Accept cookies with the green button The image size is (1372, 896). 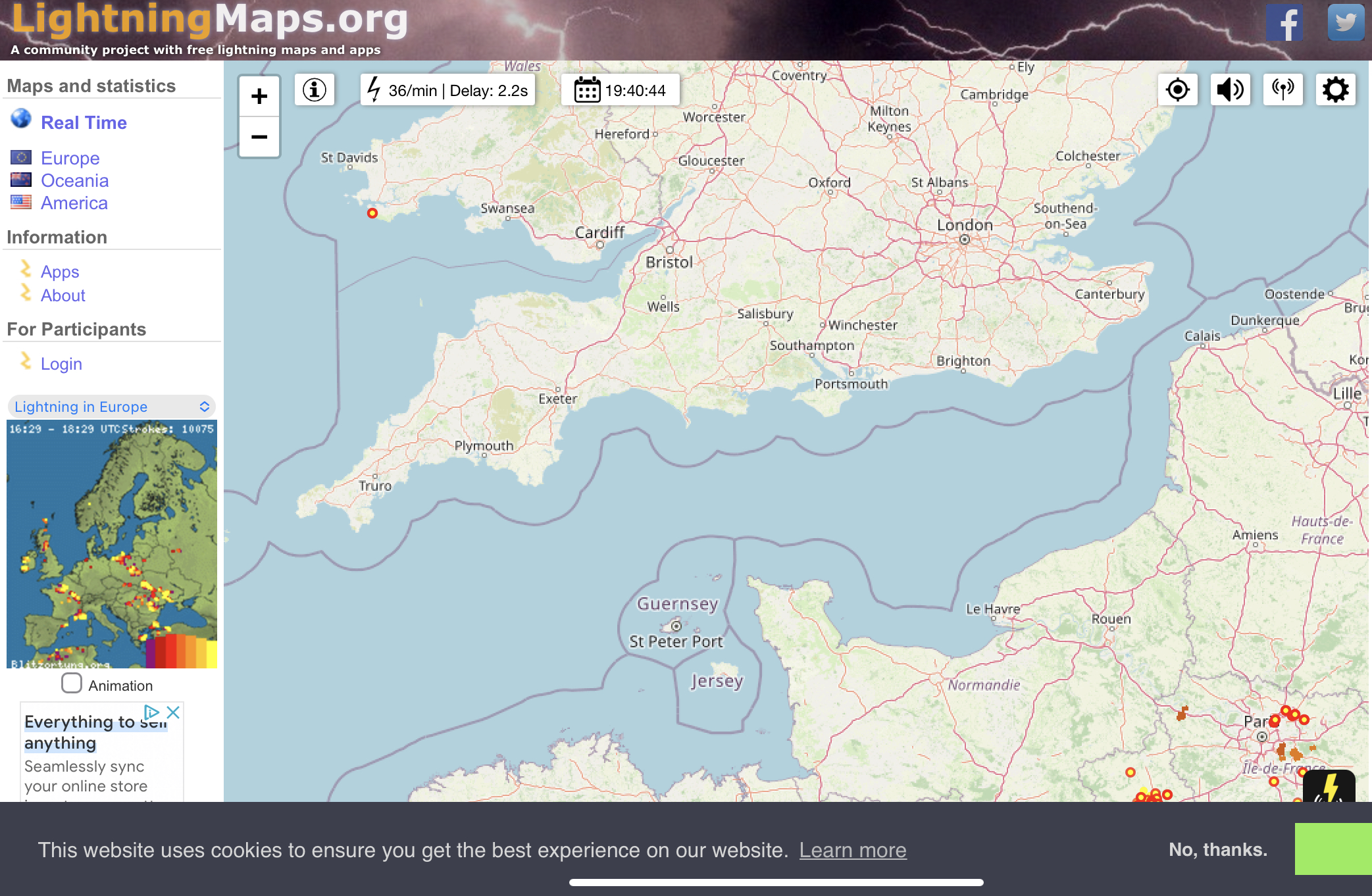1333,849
